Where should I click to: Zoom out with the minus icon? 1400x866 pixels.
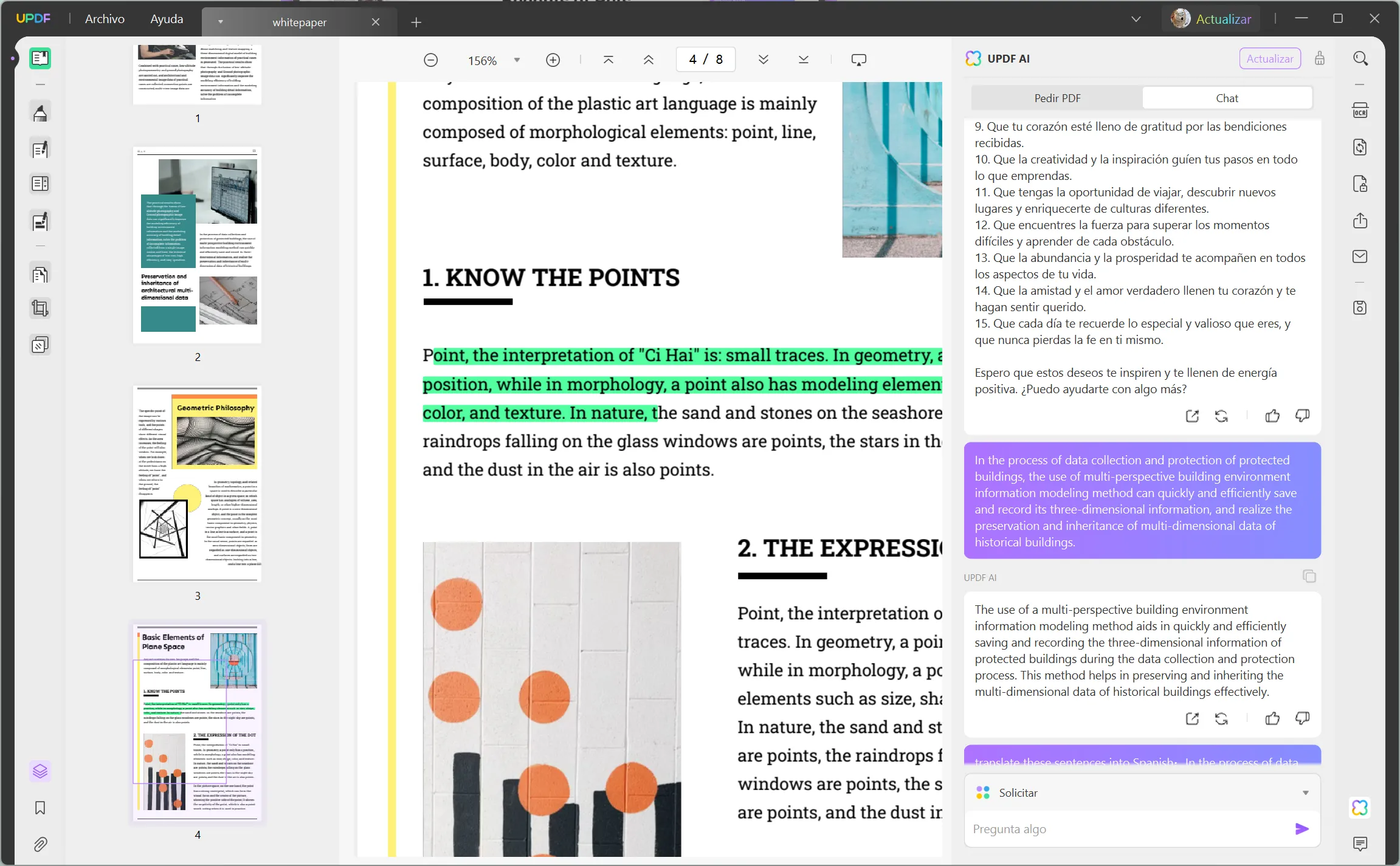tap(430, 60)
